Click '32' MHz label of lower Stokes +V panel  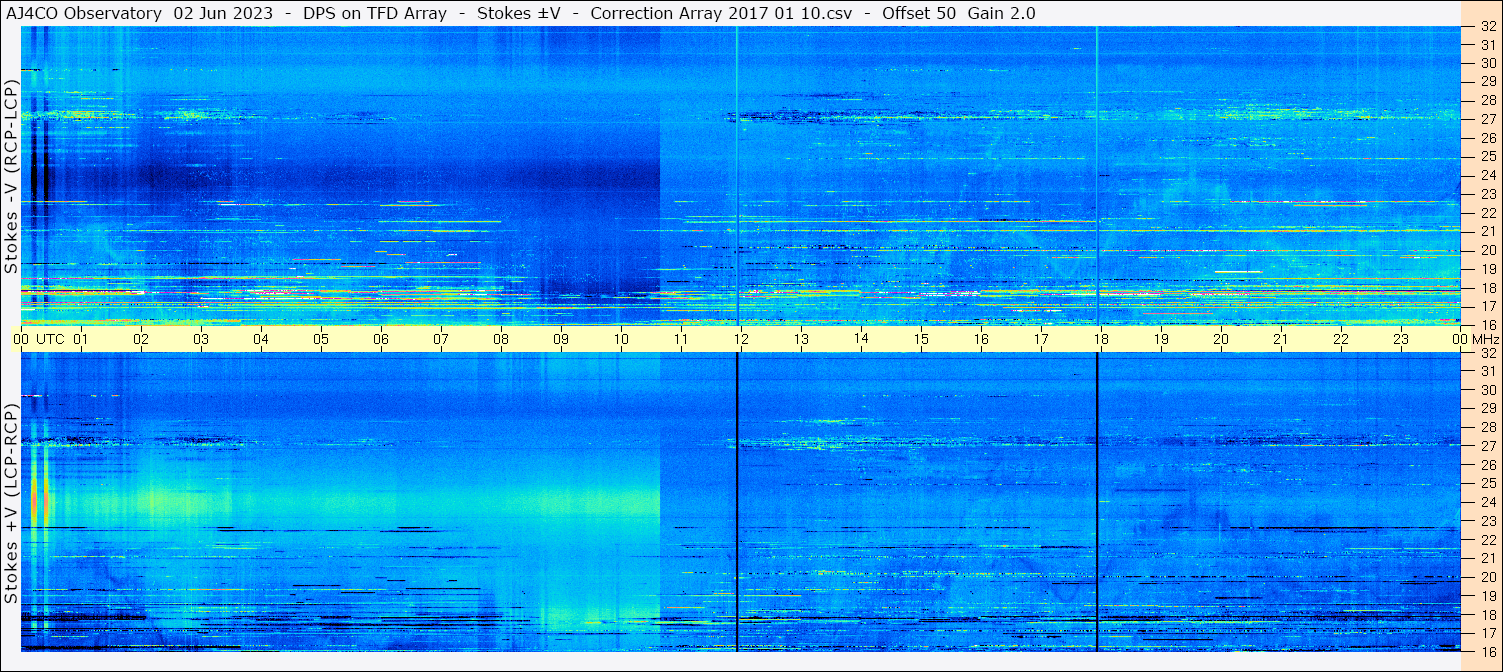(x=1488, y=353)
